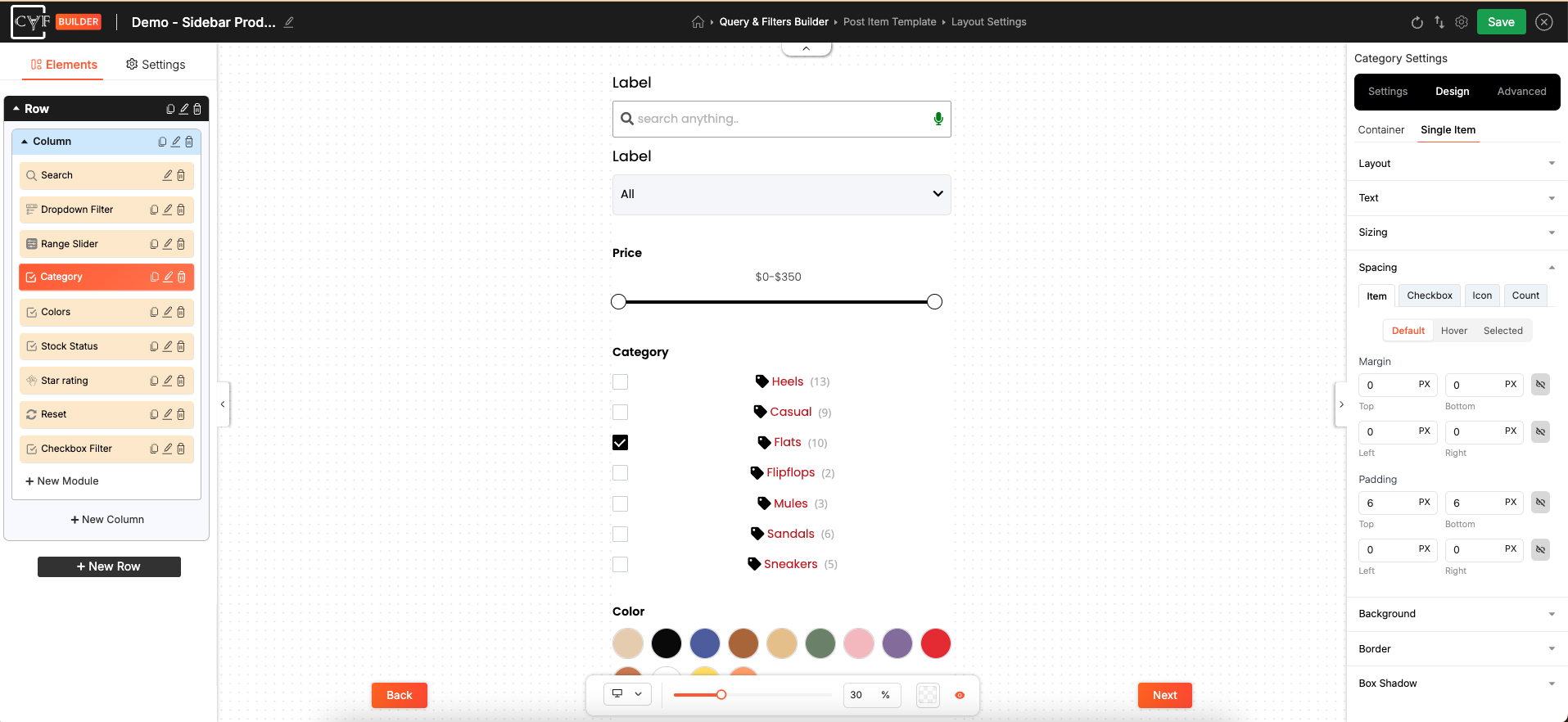Image resolution: width=1568 pixels, height=722 pixels.
Task: Click the microphone icon in the search field
Action: point(938,119)
